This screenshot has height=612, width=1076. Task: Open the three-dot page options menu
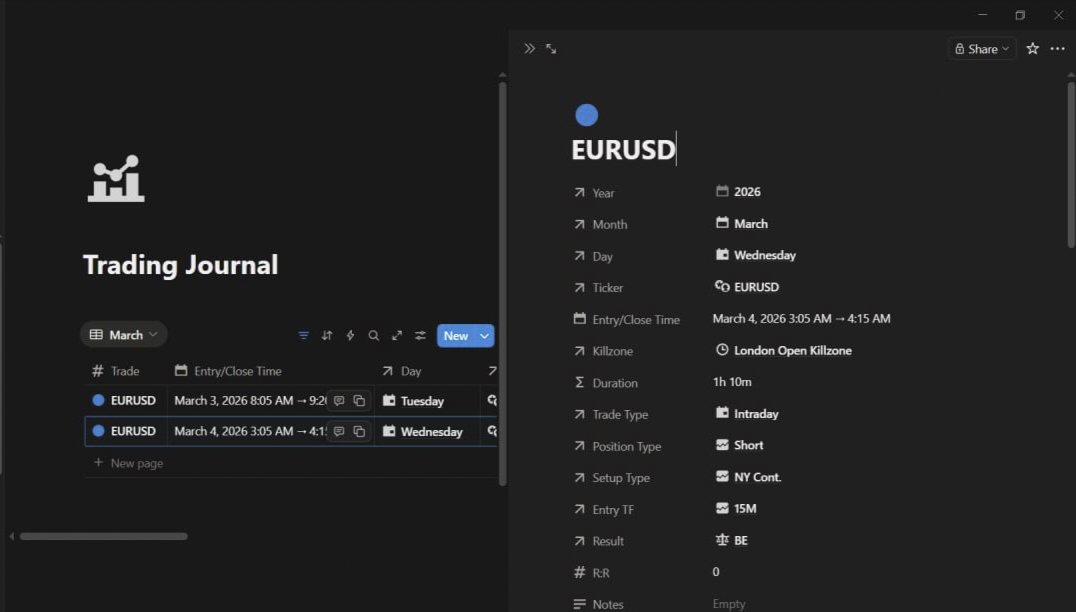click(1057, 49)
